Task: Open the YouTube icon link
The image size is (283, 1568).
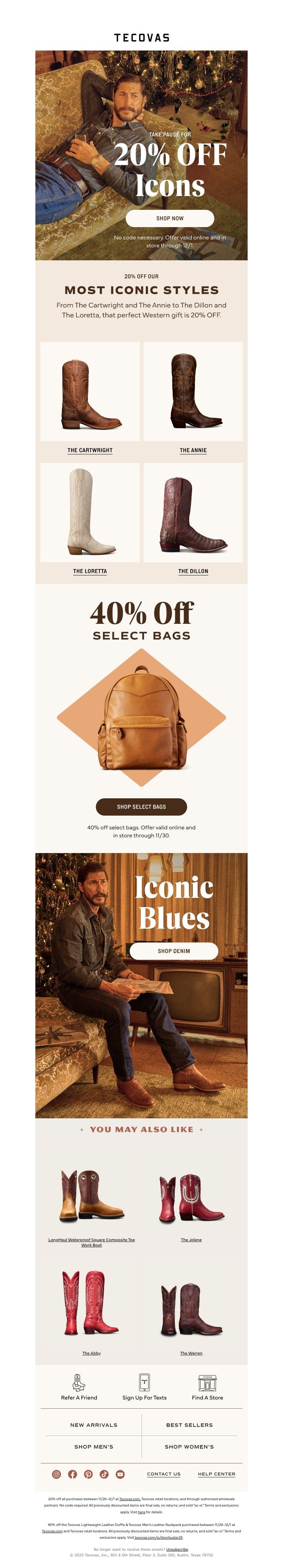Action: click(120, 1474)
